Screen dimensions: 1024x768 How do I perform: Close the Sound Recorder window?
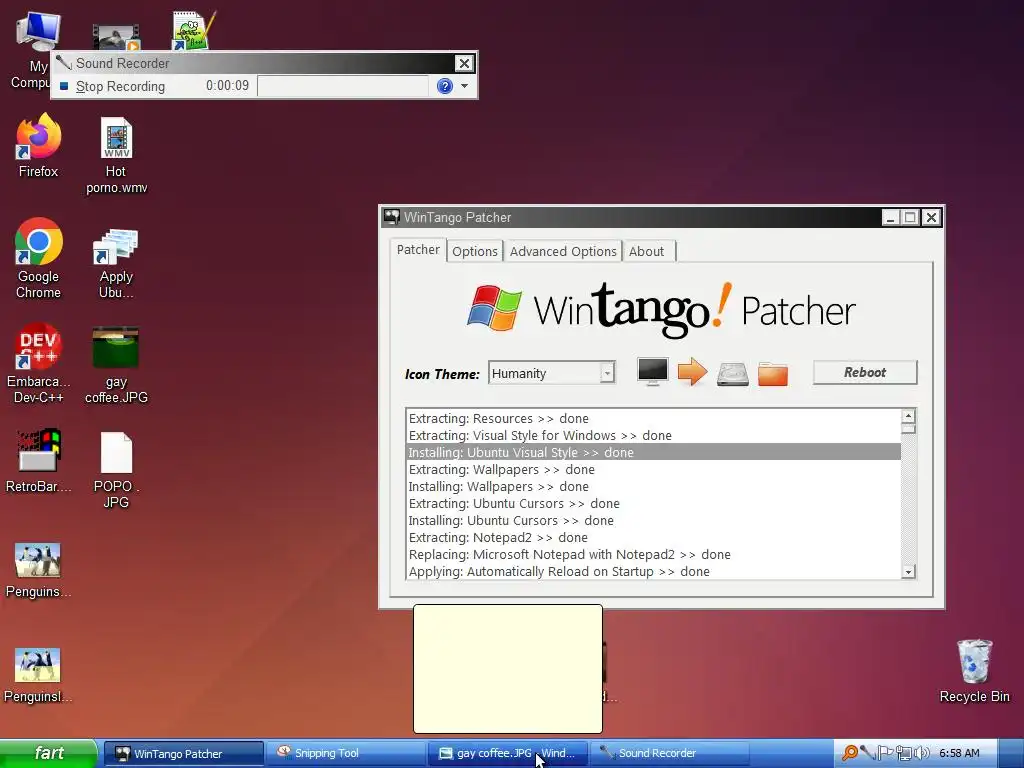(464, 63)
